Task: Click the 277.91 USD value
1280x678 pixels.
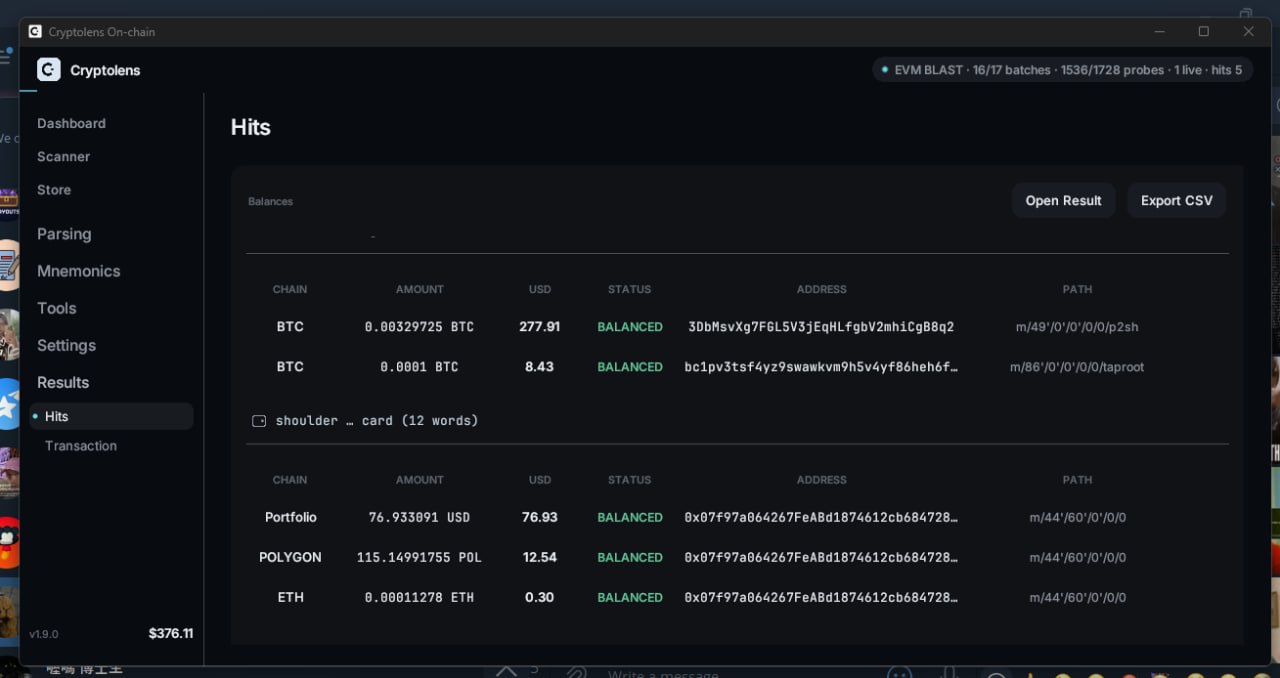Action: pos(540,327)
